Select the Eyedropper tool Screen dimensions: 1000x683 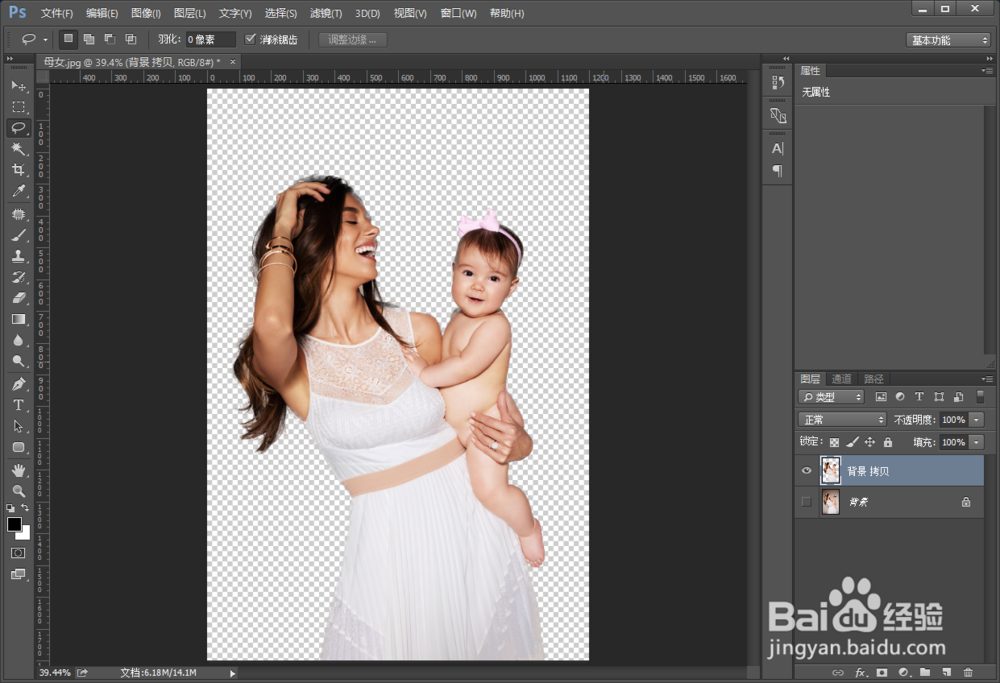coord(18,191)
